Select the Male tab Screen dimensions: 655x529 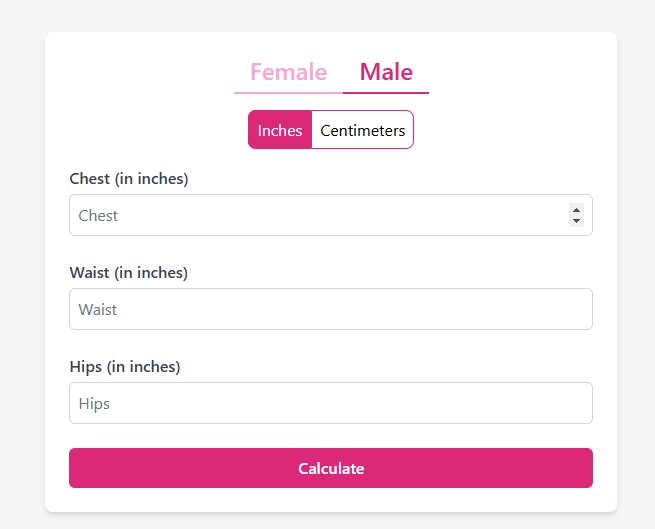(386, 72)
